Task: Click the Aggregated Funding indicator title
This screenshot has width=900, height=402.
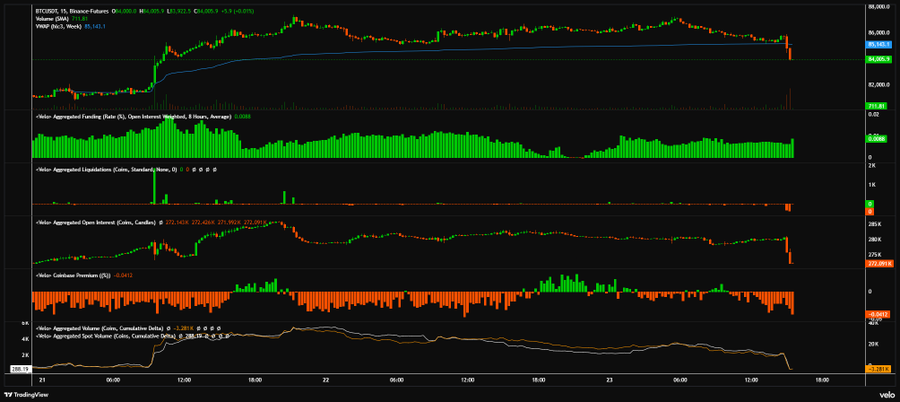Action: (x=134, y=117)
